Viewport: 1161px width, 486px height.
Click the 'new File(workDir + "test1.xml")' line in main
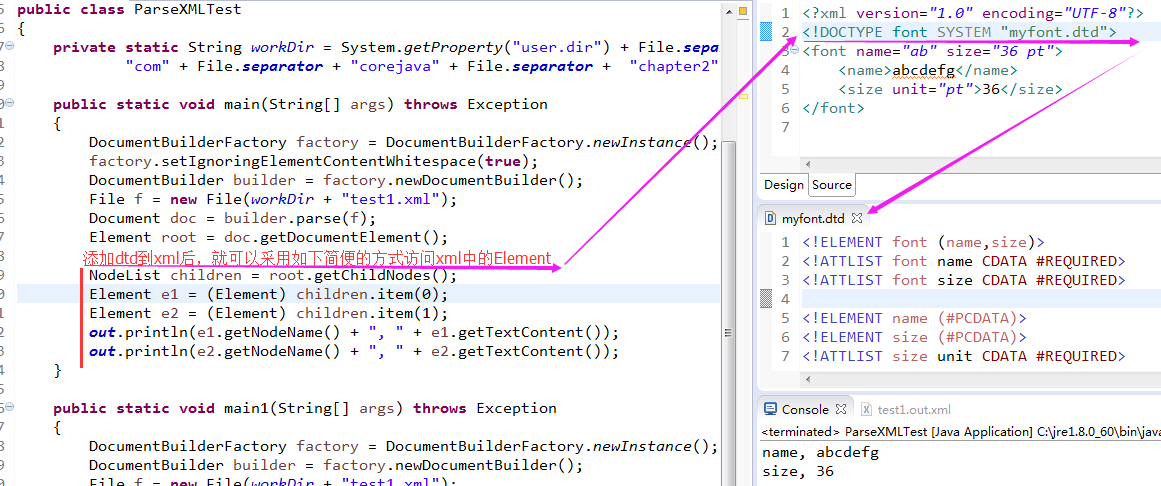[273, 199]
